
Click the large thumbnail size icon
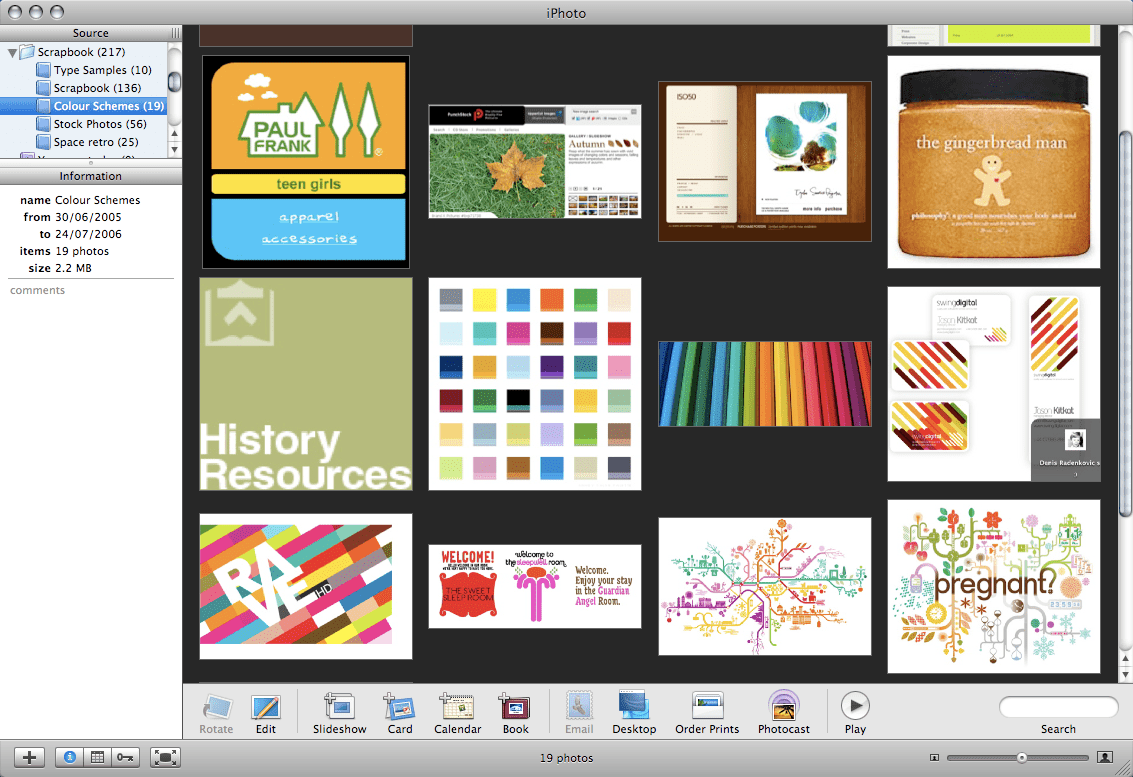[1105, 757]
